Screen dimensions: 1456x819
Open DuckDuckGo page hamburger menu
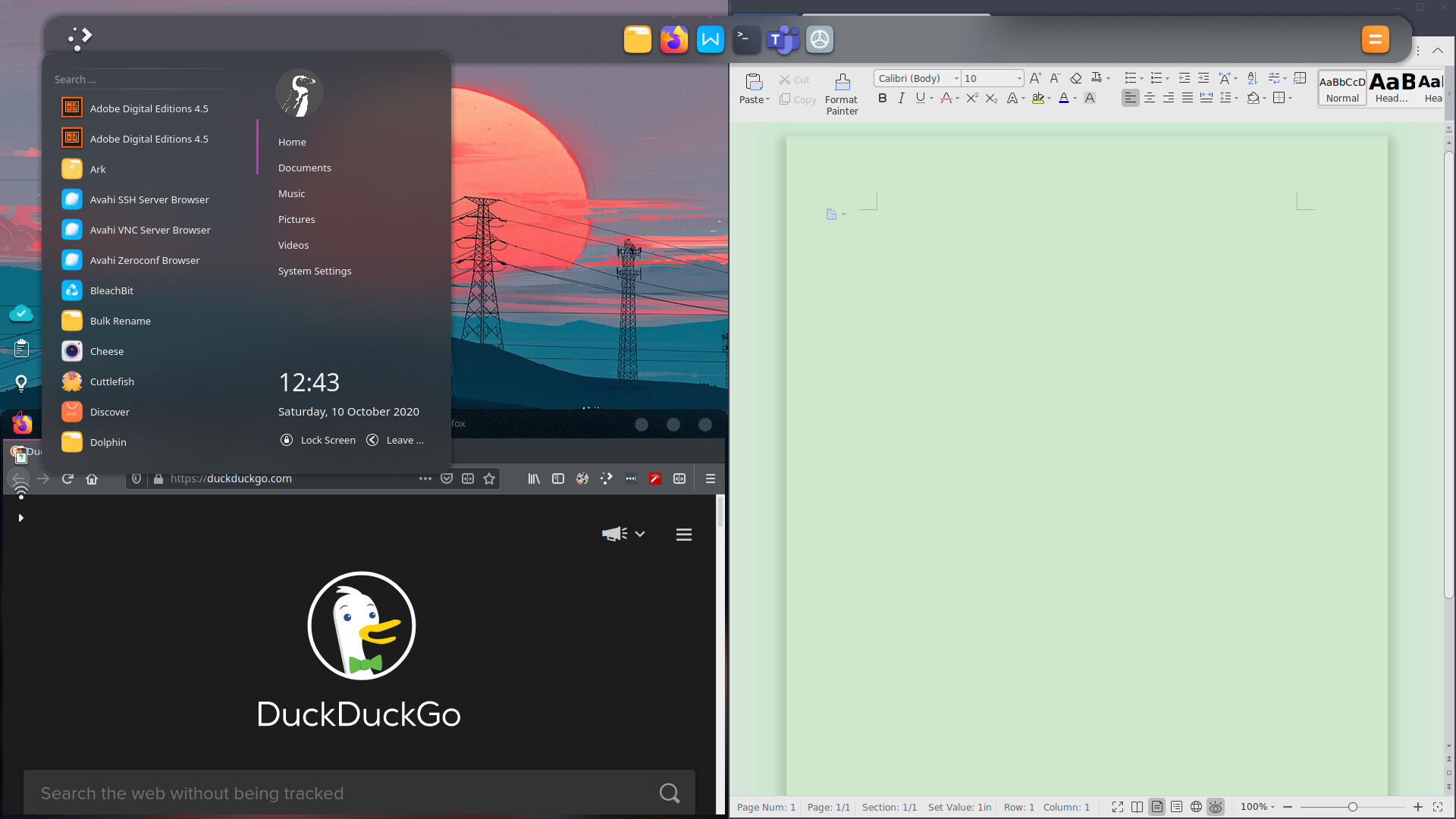(684, 535)
